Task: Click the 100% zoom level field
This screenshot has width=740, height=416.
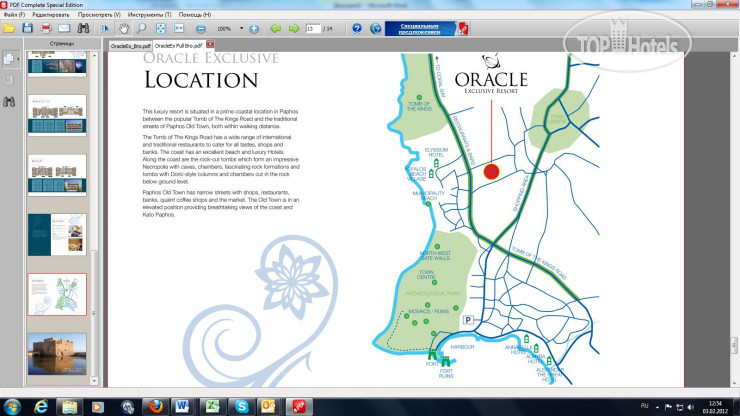Action: pyautogui.click(x=224, y=29)
